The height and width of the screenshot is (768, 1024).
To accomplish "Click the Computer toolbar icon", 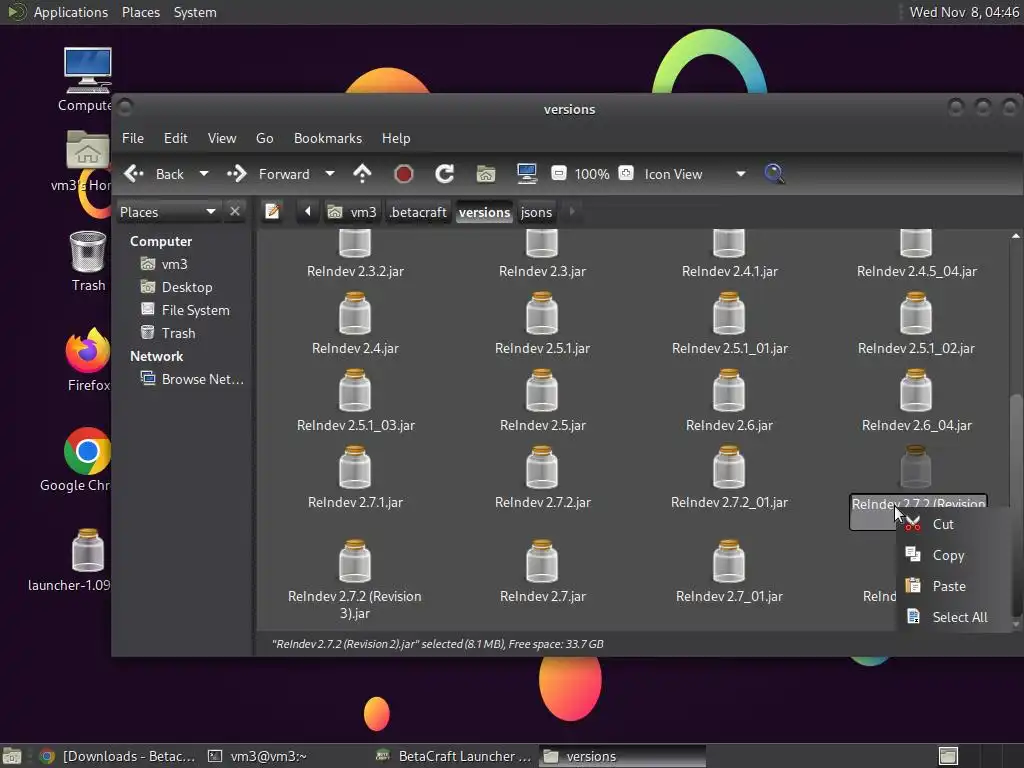I will [x=527, y=174].
